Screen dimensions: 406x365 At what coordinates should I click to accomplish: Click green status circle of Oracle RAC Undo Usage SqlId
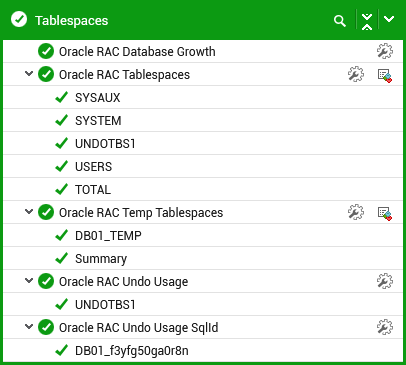point(46,327)
